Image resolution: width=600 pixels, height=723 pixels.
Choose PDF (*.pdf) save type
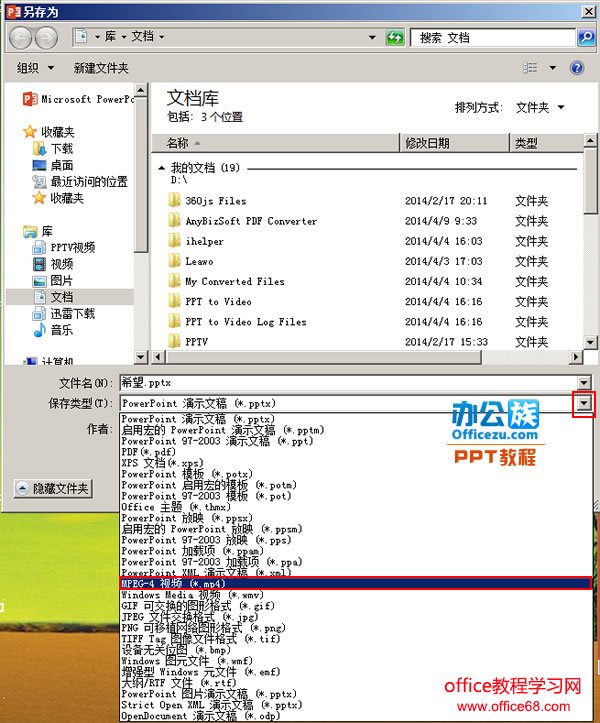(356, 452)
